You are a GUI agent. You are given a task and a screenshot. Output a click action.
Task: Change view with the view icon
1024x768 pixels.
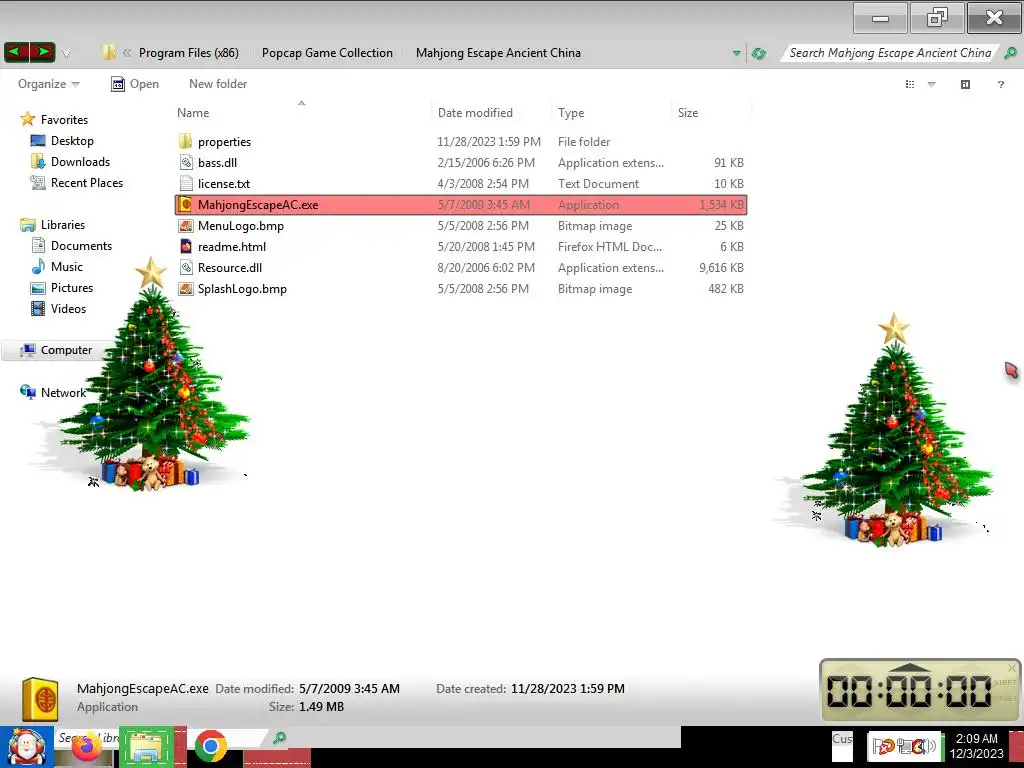[x=910, y=84]
